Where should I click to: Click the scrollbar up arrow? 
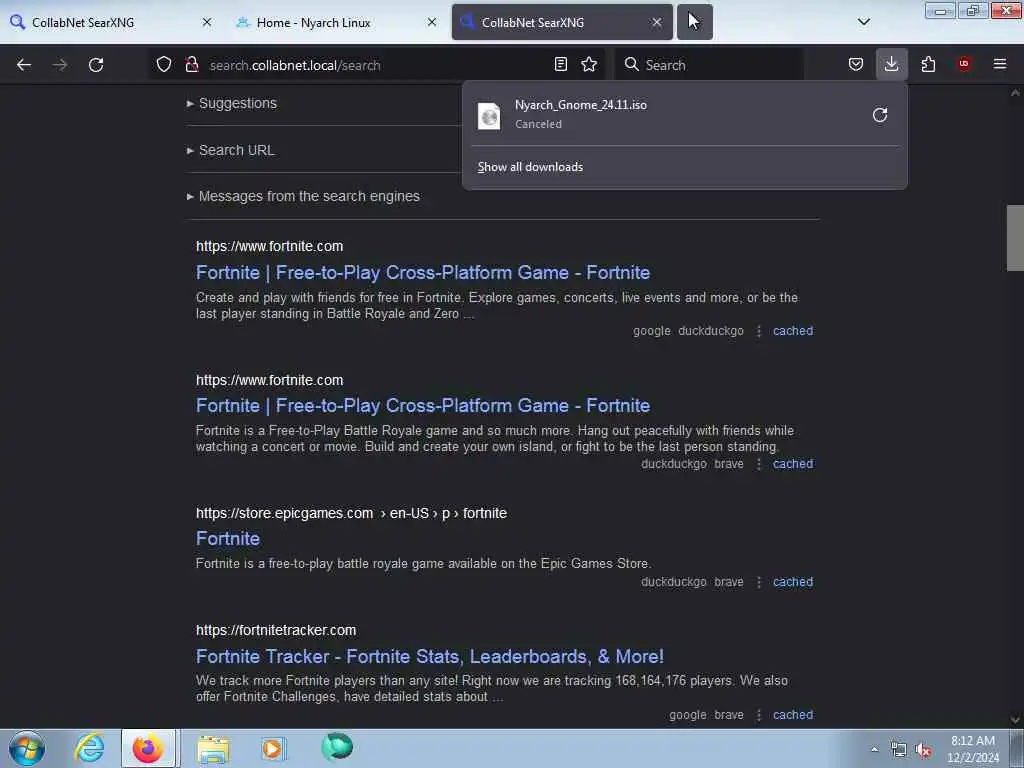click(x=1015, y=93)
